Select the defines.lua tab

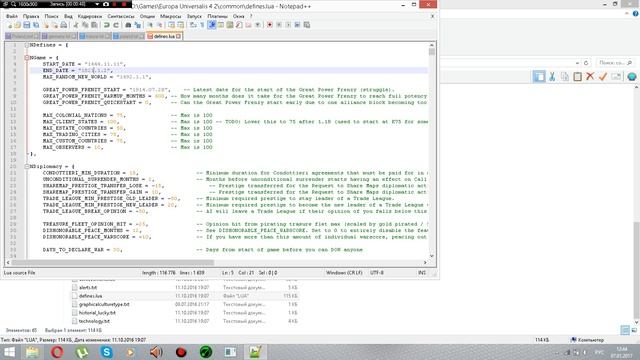[x=164, y=36]
